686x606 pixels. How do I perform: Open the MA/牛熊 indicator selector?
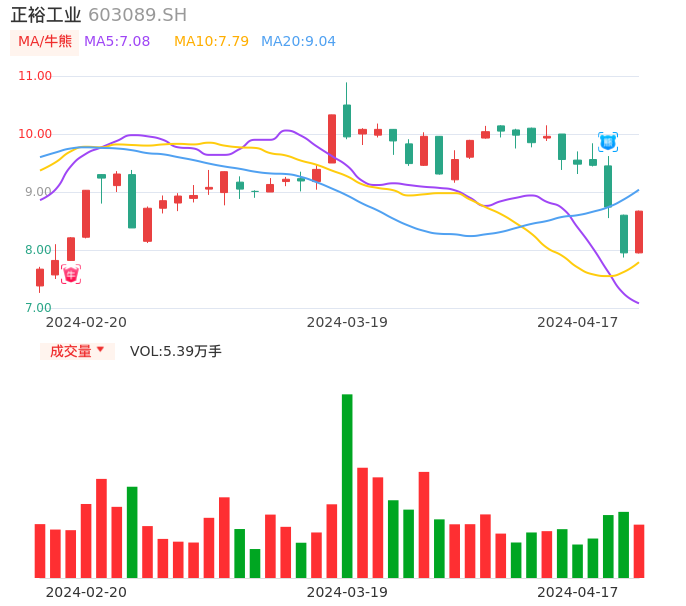pyautogui.click(x=45, y=41)
